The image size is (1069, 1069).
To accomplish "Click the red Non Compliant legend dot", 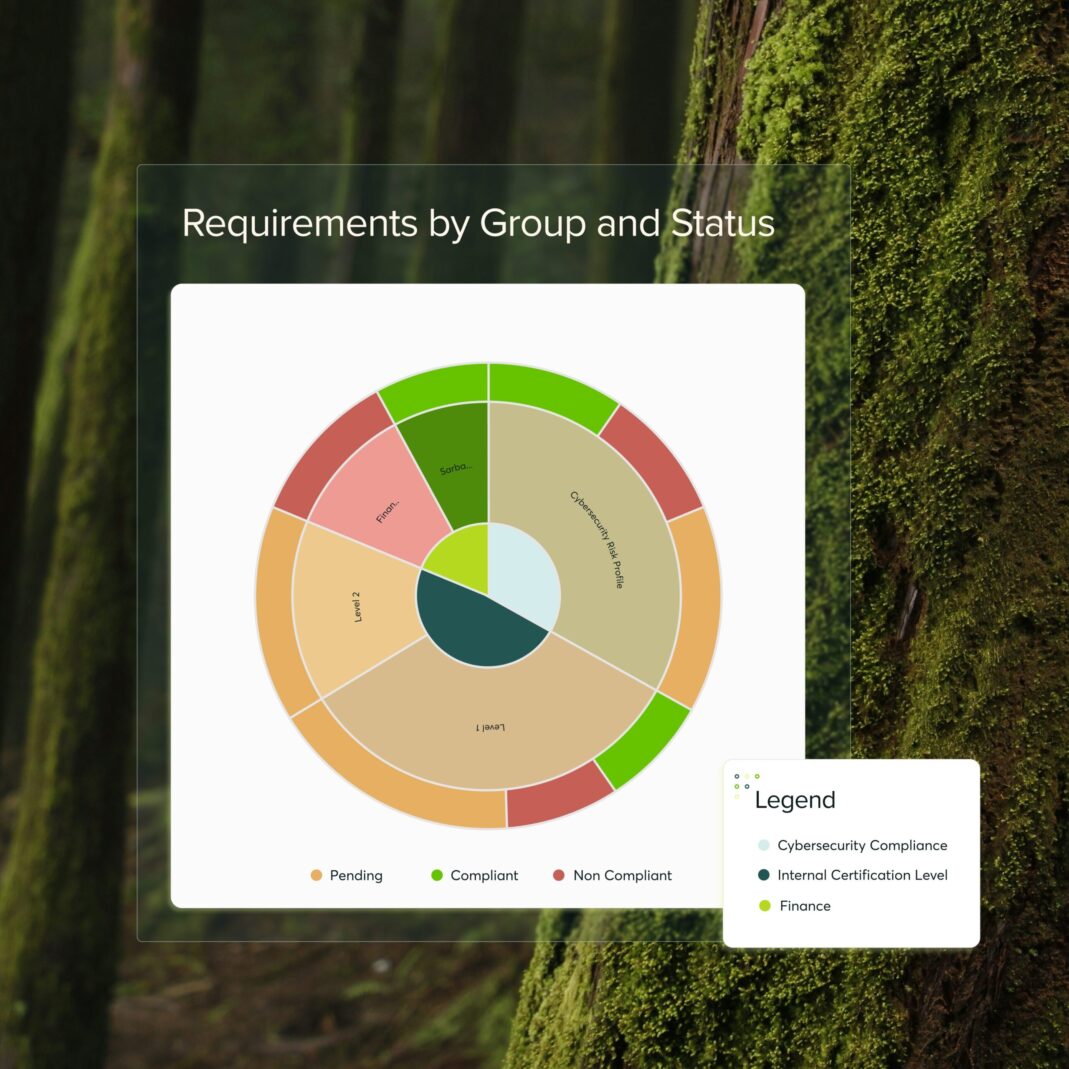I will pos(559,875).
